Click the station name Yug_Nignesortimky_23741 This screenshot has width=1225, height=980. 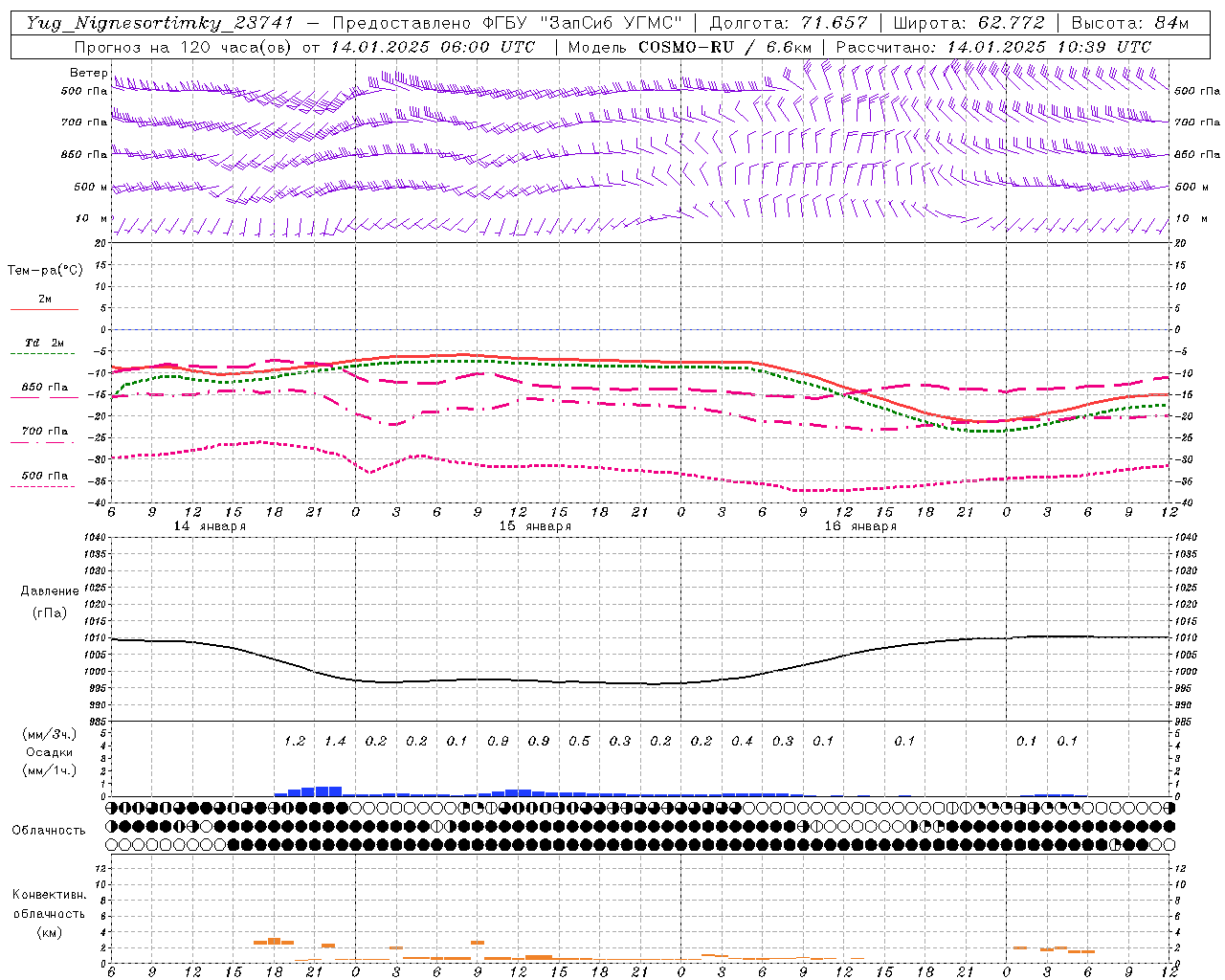[160, 23]
